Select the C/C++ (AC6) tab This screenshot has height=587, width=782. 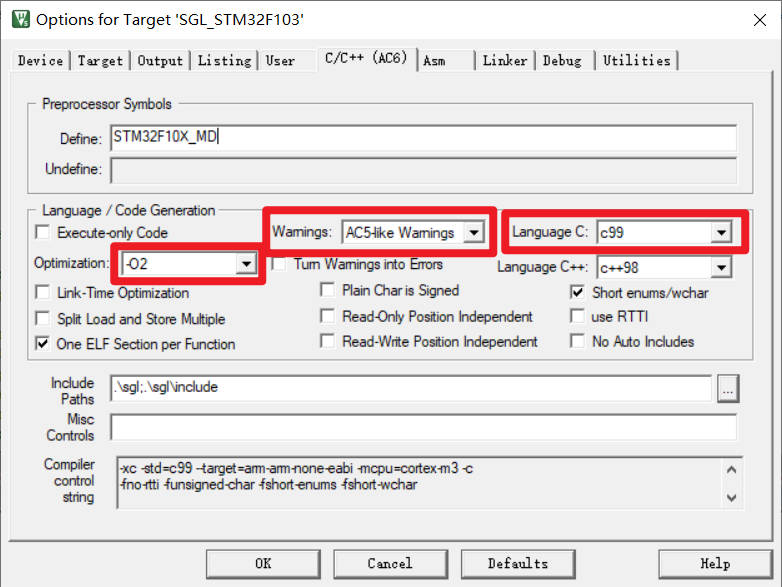point(367,58)
